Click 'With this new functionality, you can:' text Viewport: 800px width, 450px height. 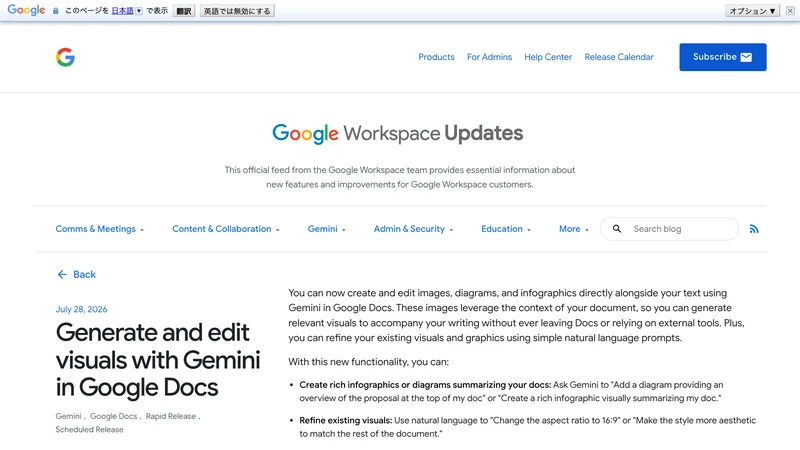pyautogui.click(x=368, y=362)
